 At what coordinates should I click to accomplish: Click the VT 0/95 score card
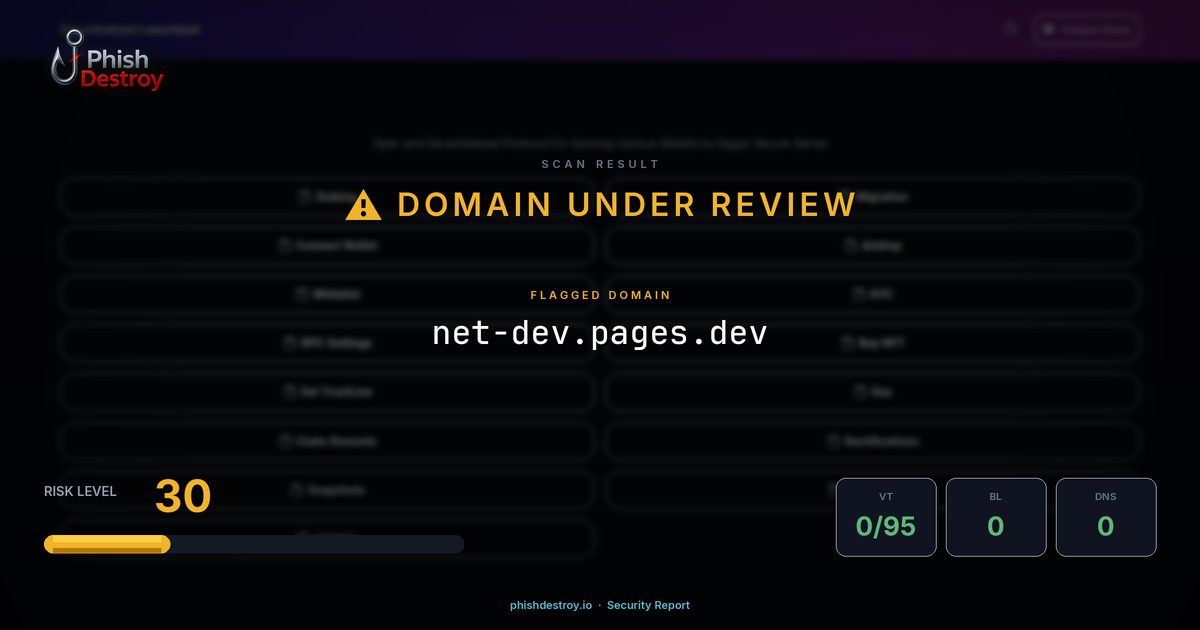coord(886,516)
